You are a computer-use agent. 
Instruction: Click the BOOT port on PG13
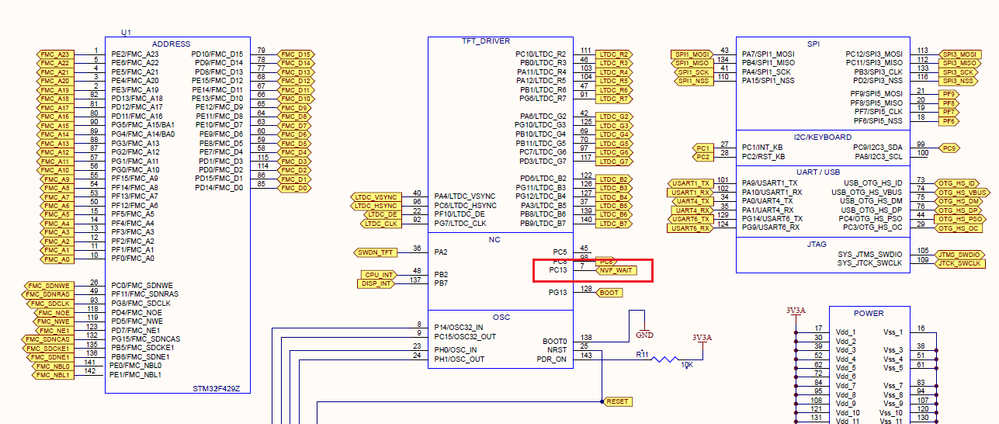tap(609, 293)
